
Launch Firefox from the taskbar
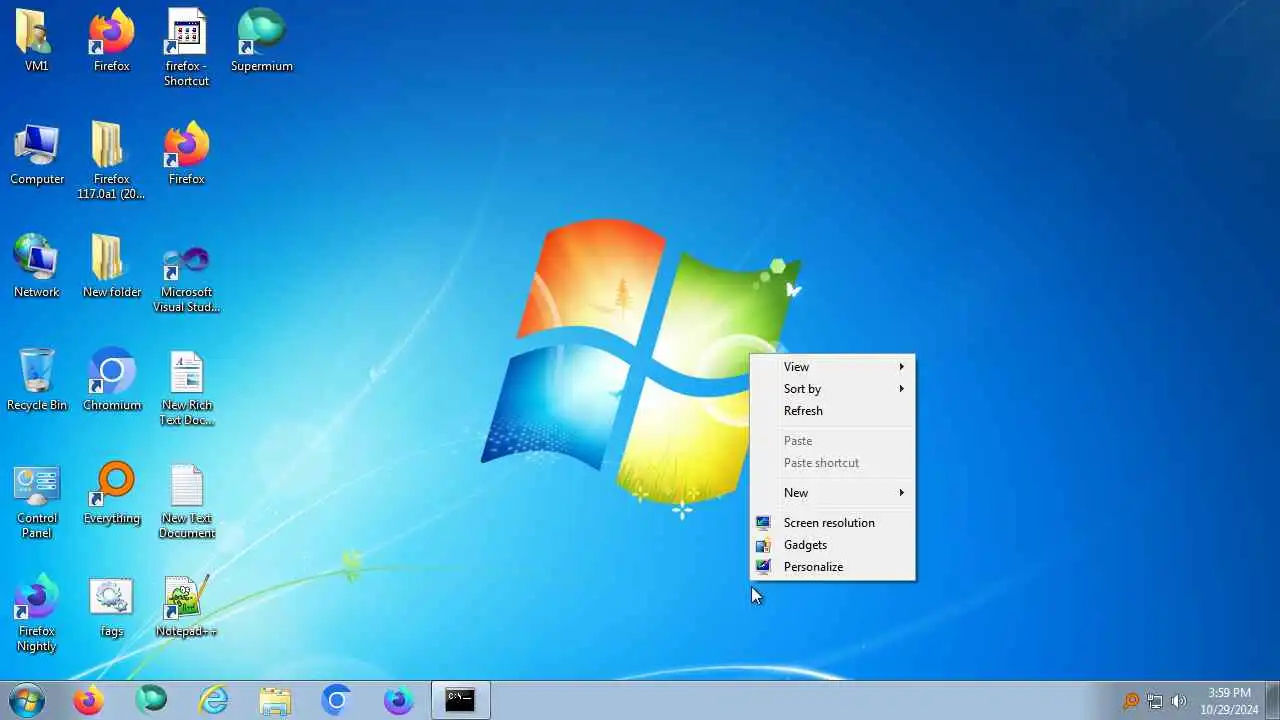click(89, 700)
